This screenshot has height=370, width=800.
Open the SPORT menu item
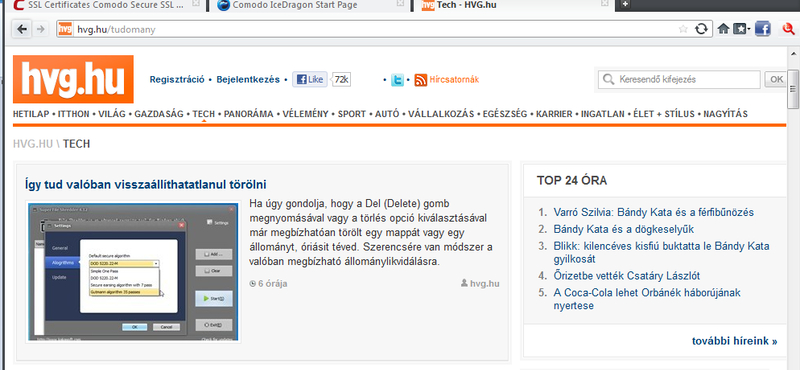(x=352, y=114)
